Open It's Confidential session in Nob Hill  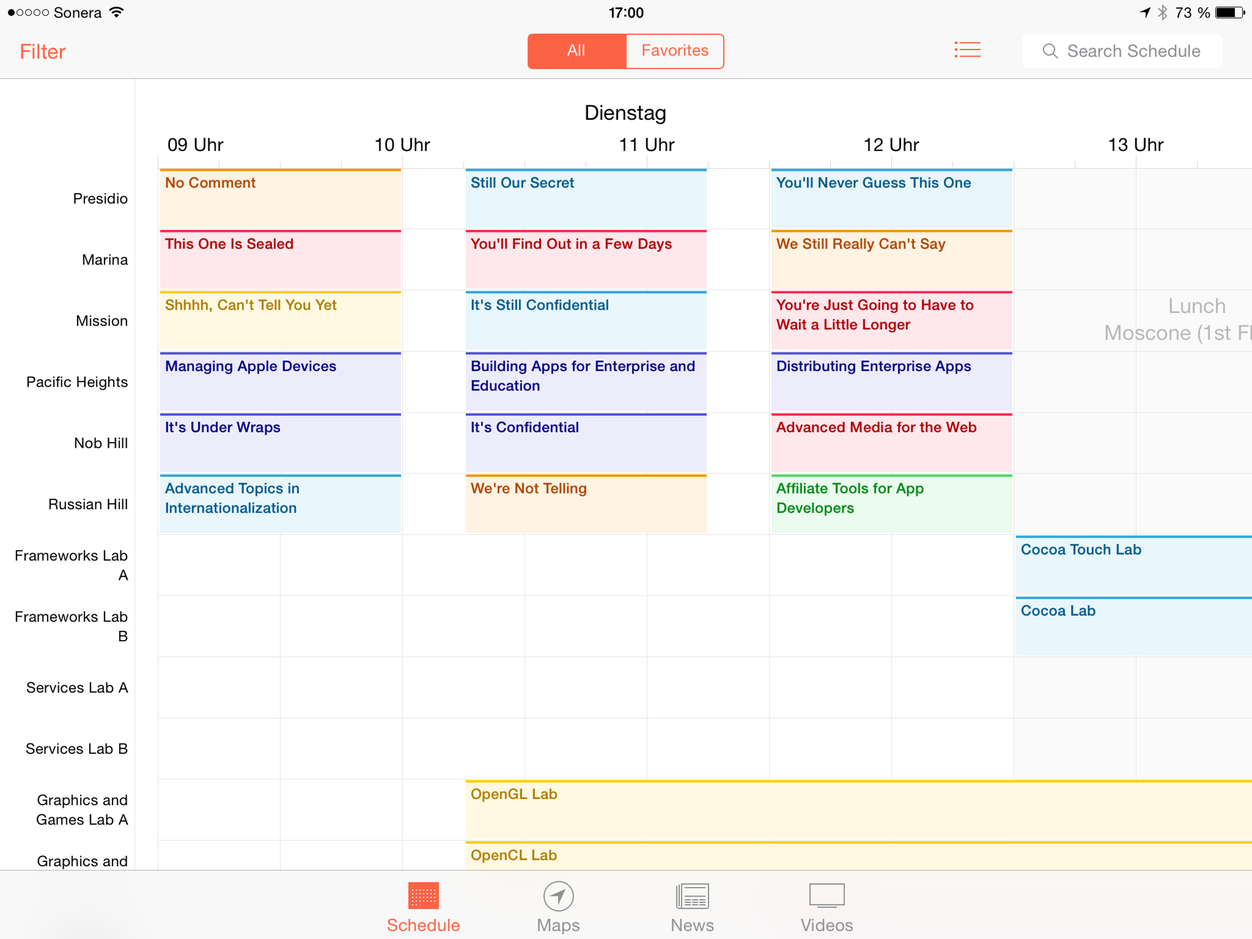(x=586, y=443)
